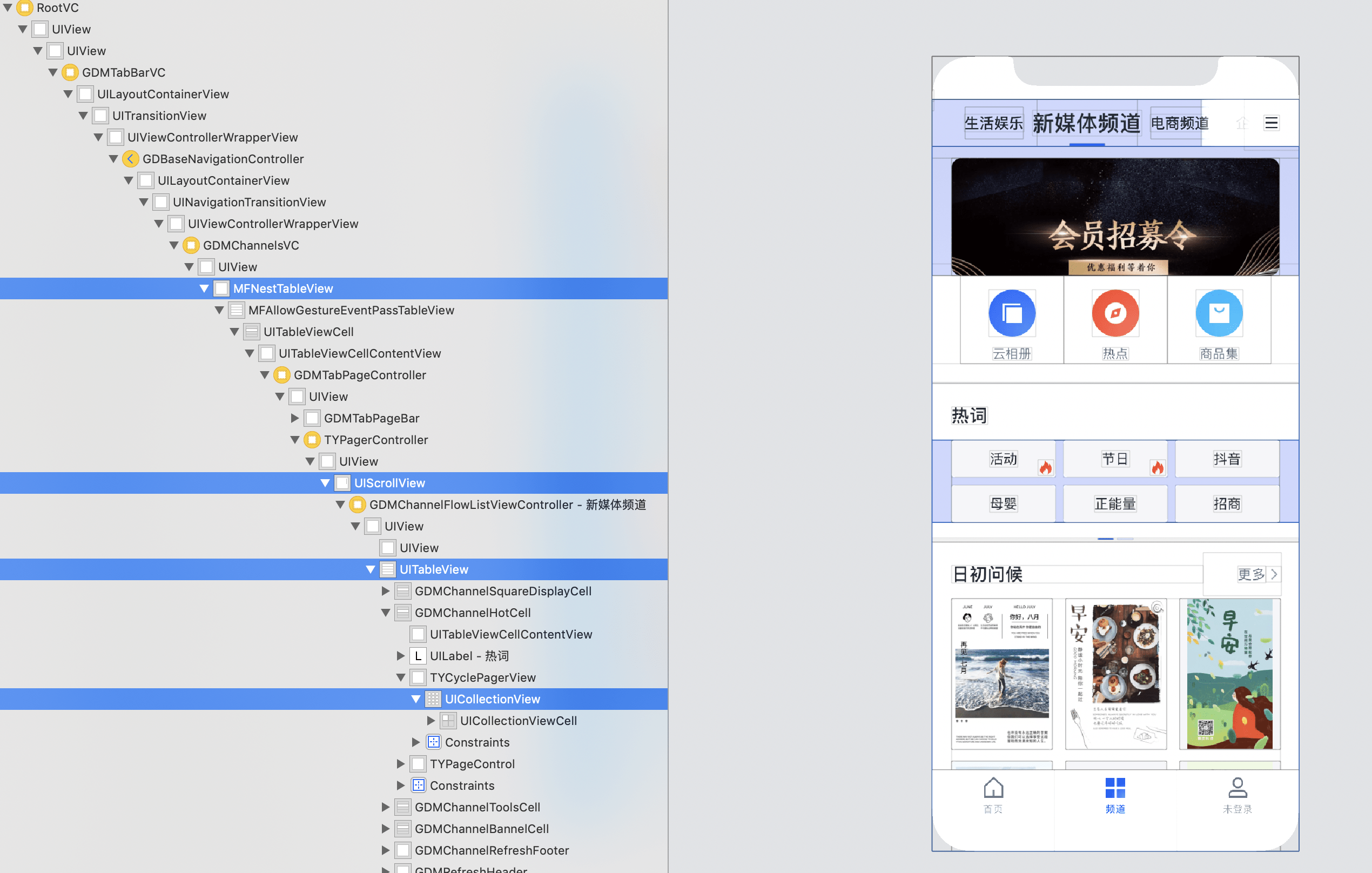Click the Constraints icon under UICollectionView
The width and height of the screenshot is (1372, 873).
pyautogui.click(x=433, y=742)
